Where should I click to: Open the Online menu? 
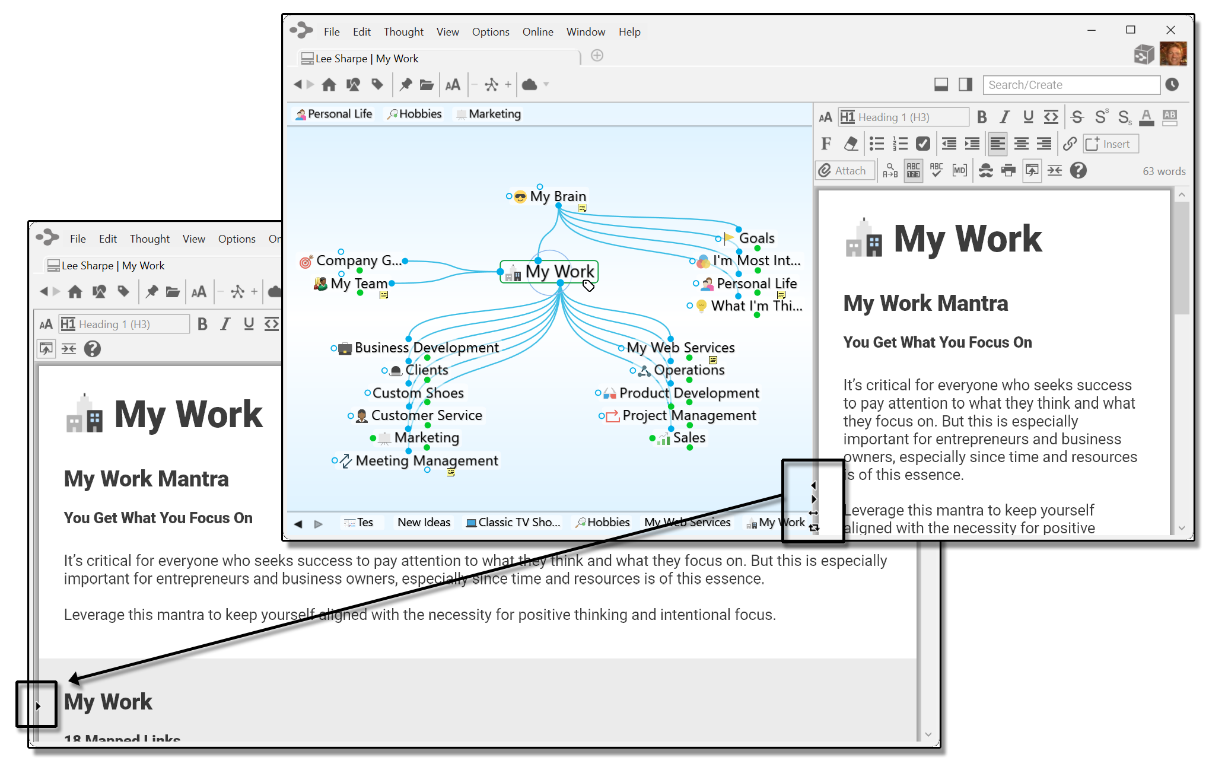coord(537,32)
